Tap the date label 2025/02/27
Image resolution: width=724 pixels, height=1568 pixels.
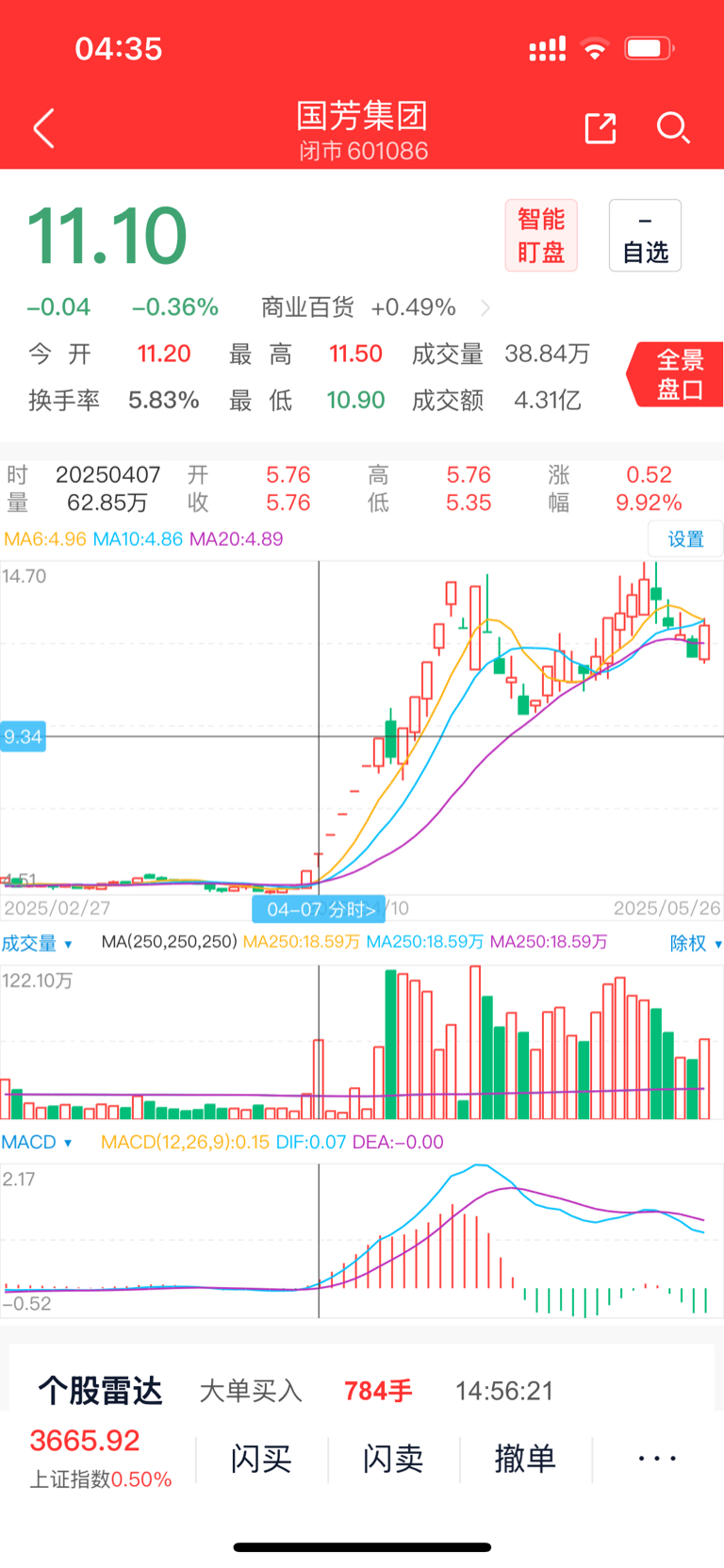[57, 908]
